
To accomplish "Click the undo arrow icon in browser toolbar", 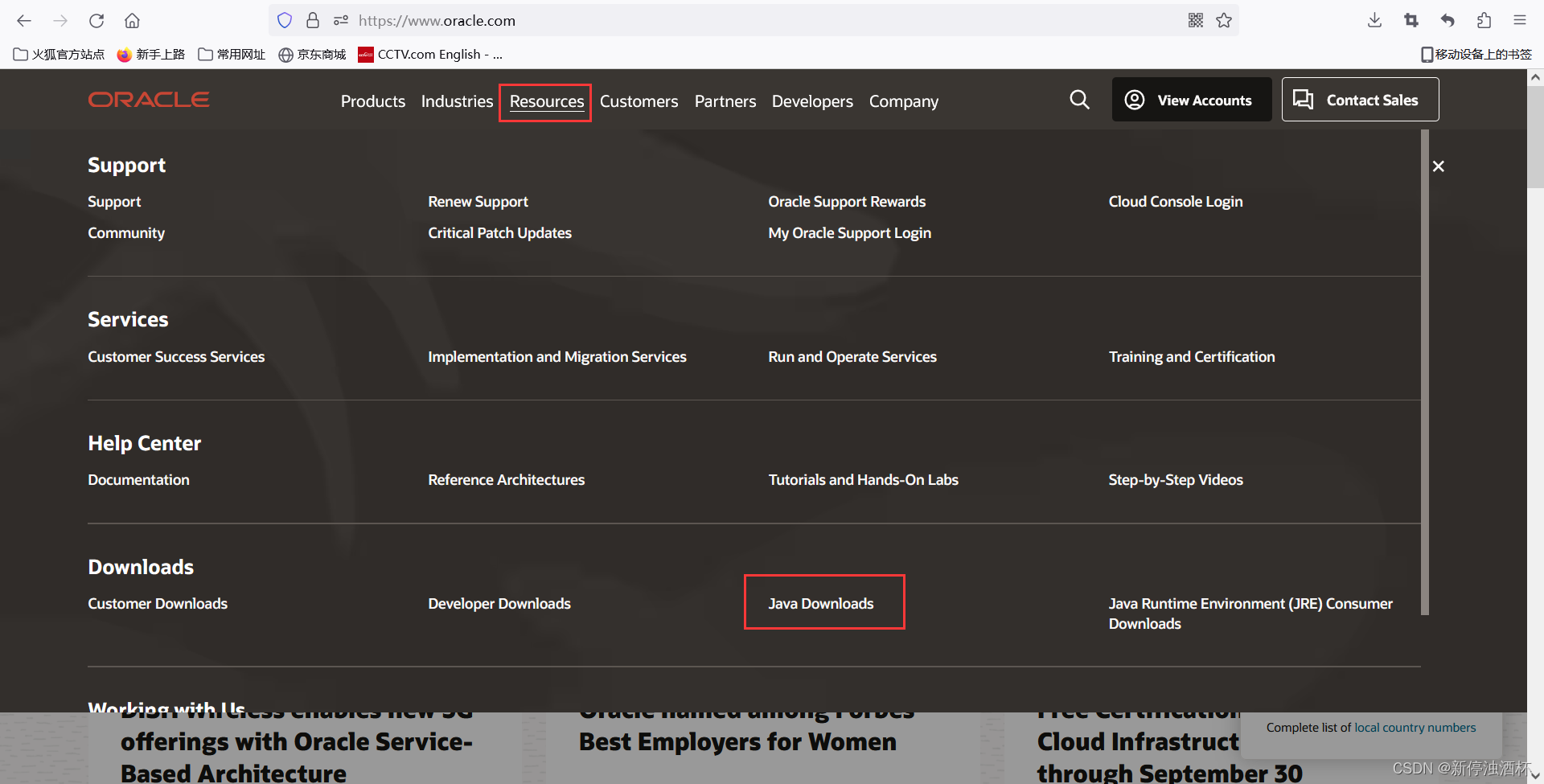I will [x=1447, y=21].
